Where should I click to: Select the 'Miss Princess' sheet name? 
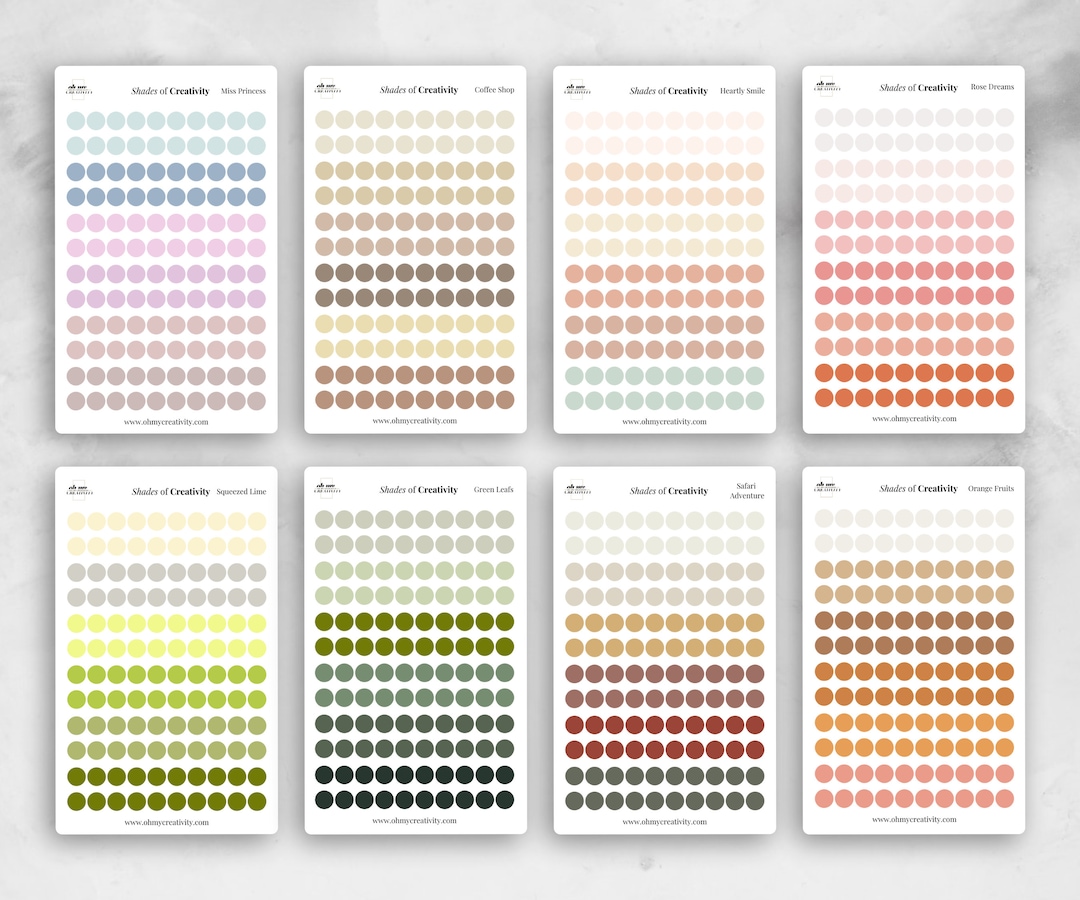[243, 91]
